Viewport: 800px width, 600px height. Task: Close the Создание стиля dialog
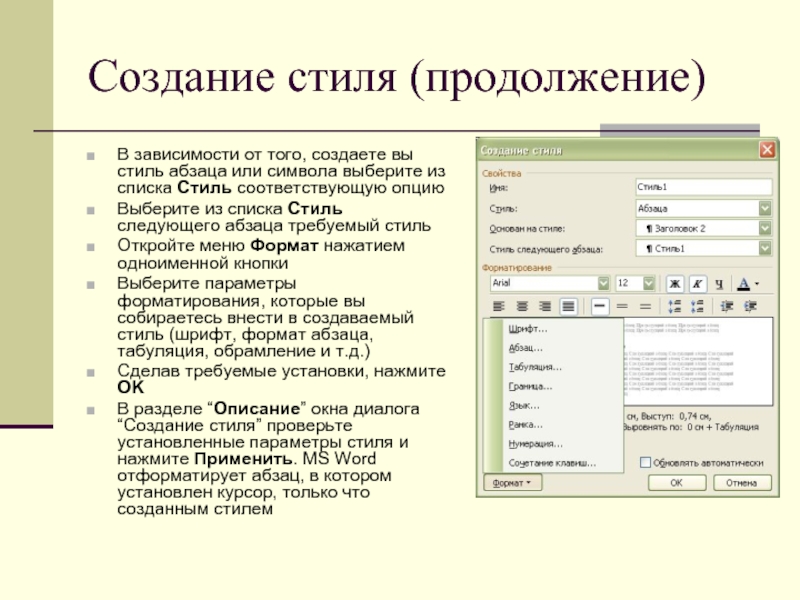pyautogui.click(x=767, y=150)
